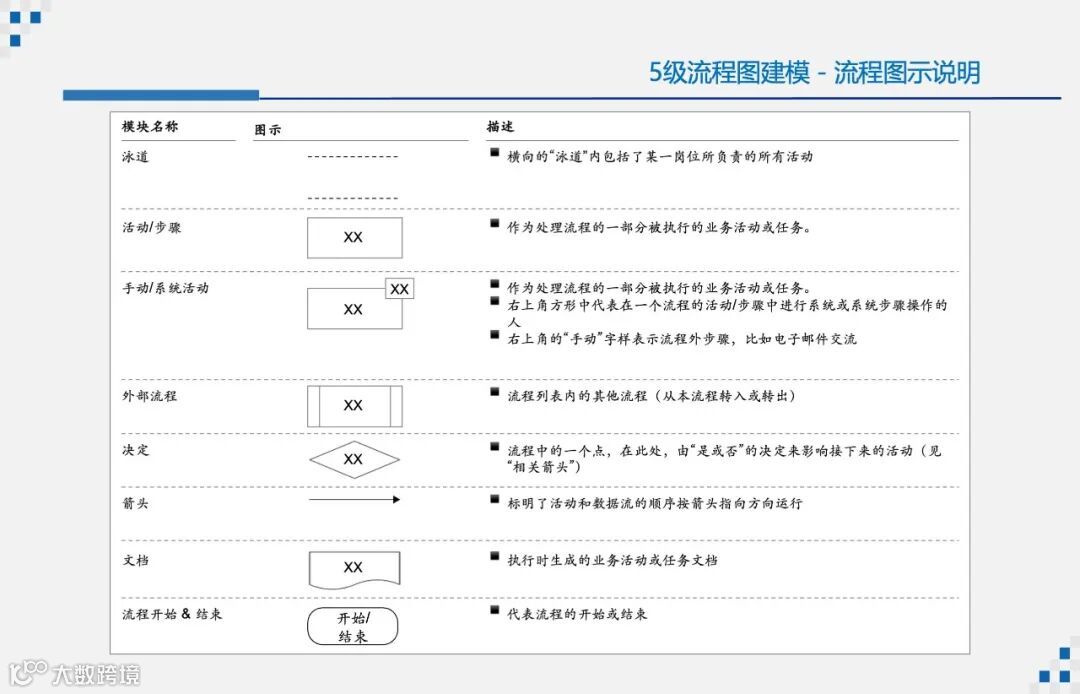Click the 决定 row label
1080x694 pixels.
point(135,450)
